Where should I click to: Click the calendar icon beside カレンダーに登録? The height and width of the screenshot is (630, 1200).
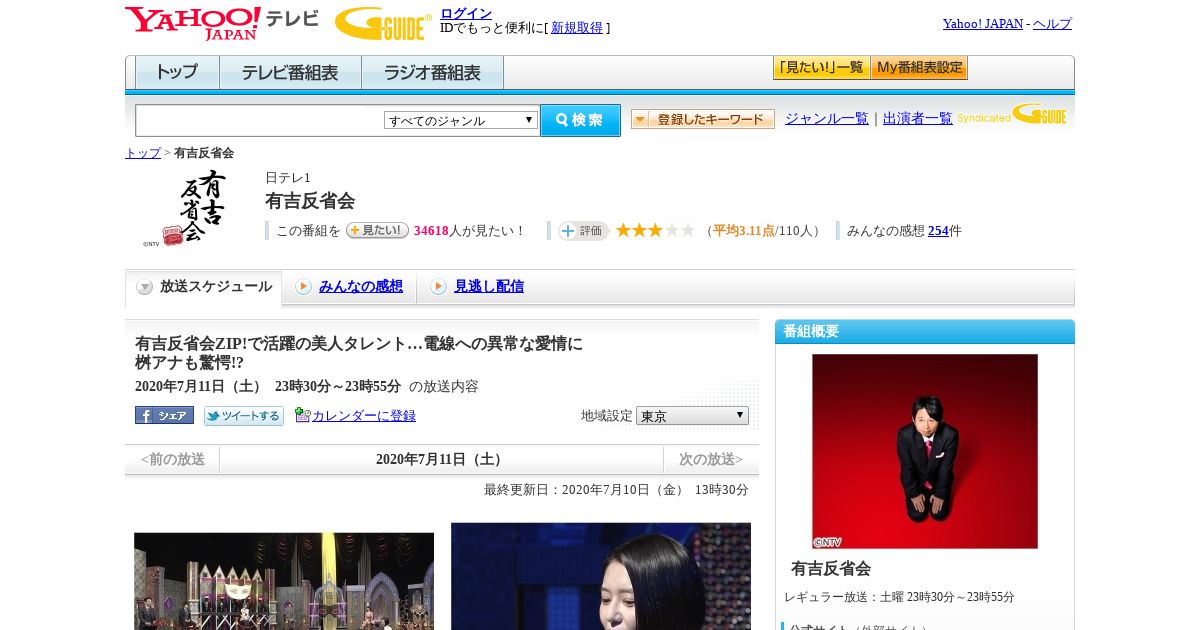click(303, 415)
